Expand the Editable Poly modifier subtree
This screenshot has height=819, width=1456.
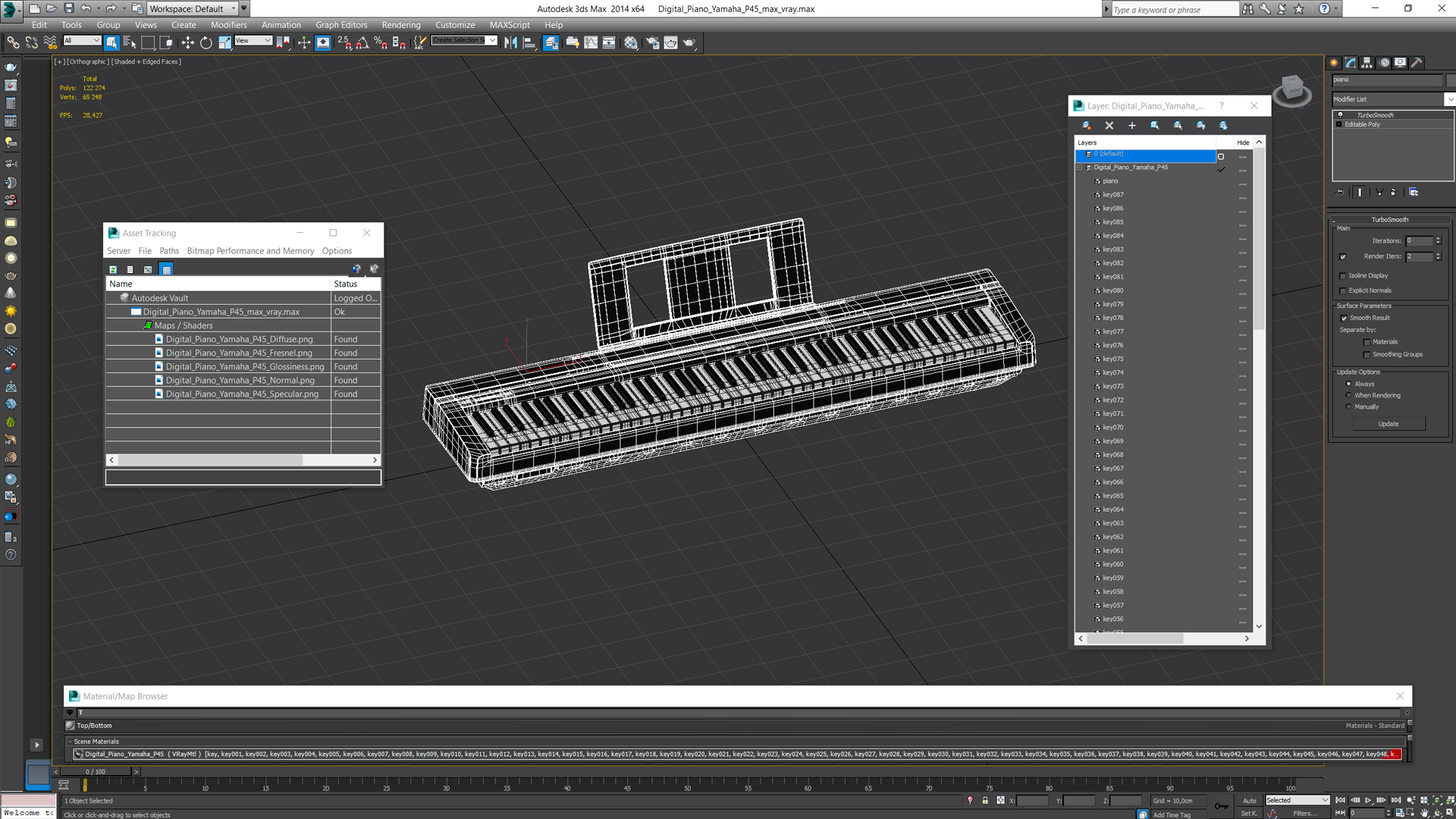(x=1339, y=124)
